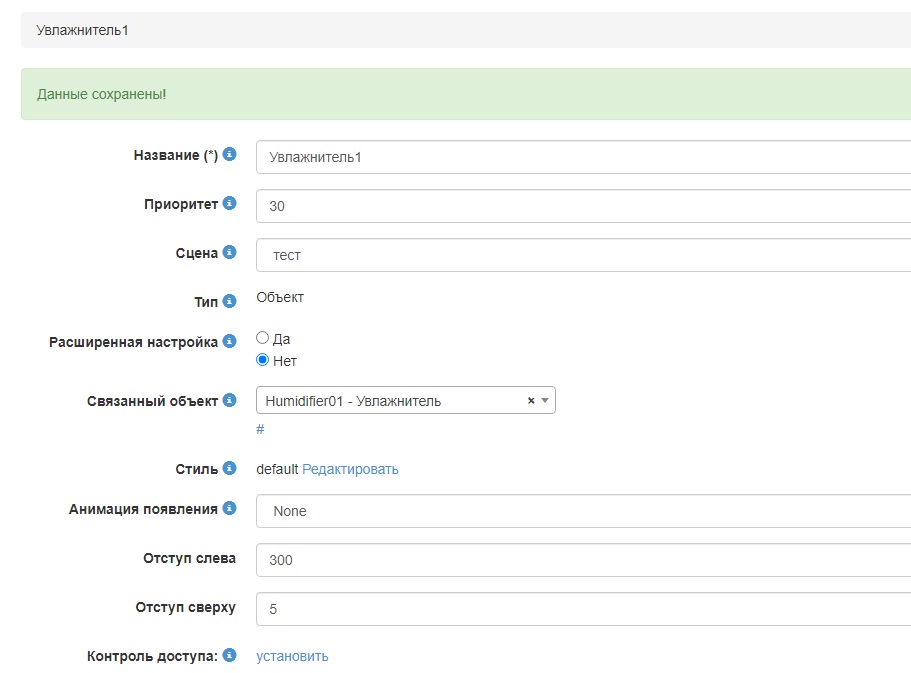The height and width of the screenshot is (673, 911).
Task: Open the Анимация появления None dropdown
Action: 582,511
